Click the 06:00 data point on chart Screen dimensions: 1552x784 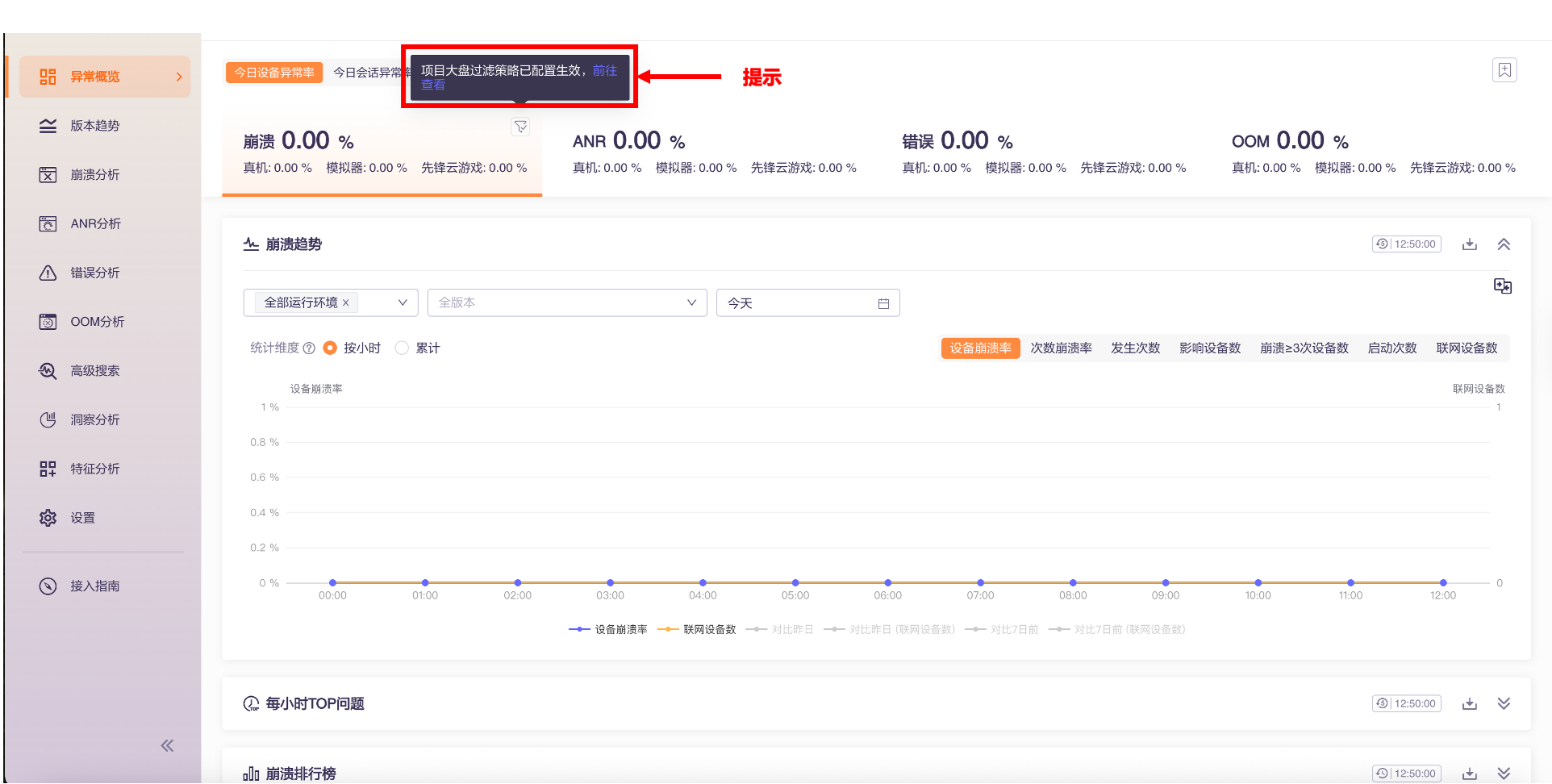[x=888, y=582]
